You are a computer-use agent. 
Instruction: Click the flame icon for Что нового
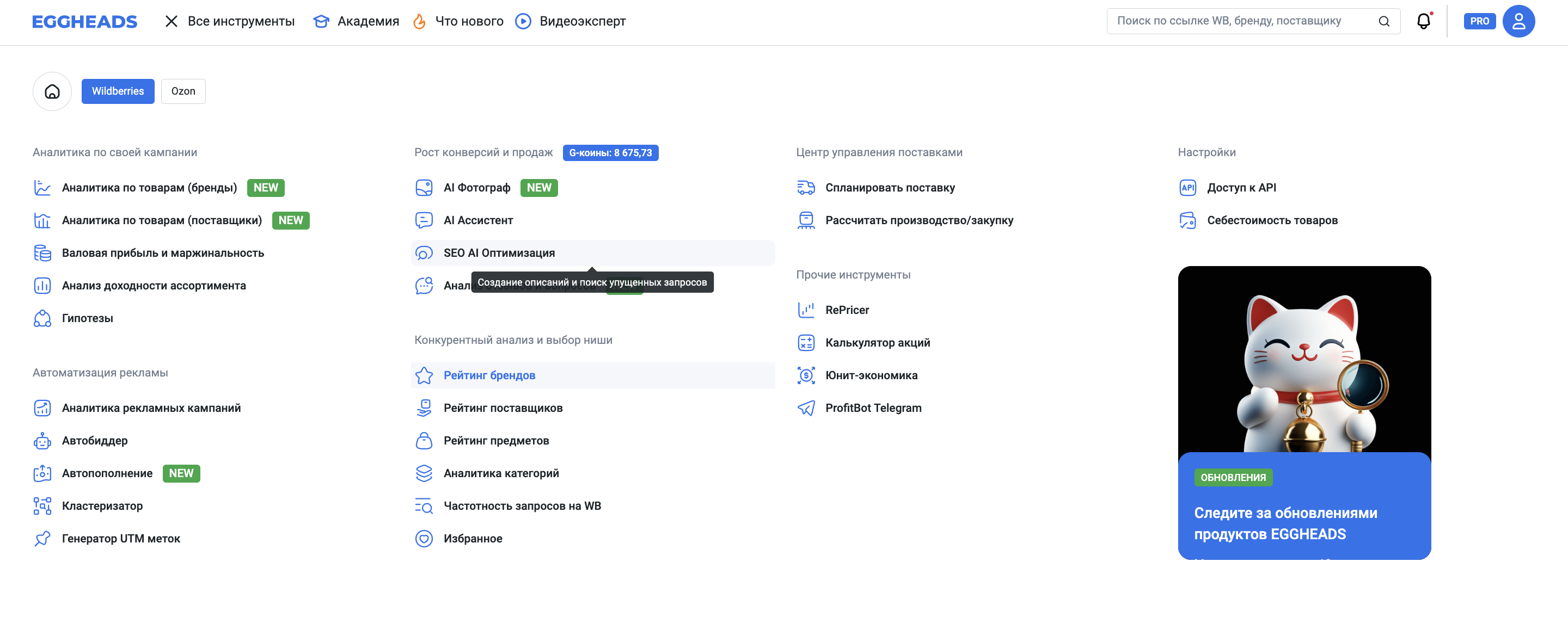pos(419,21)
